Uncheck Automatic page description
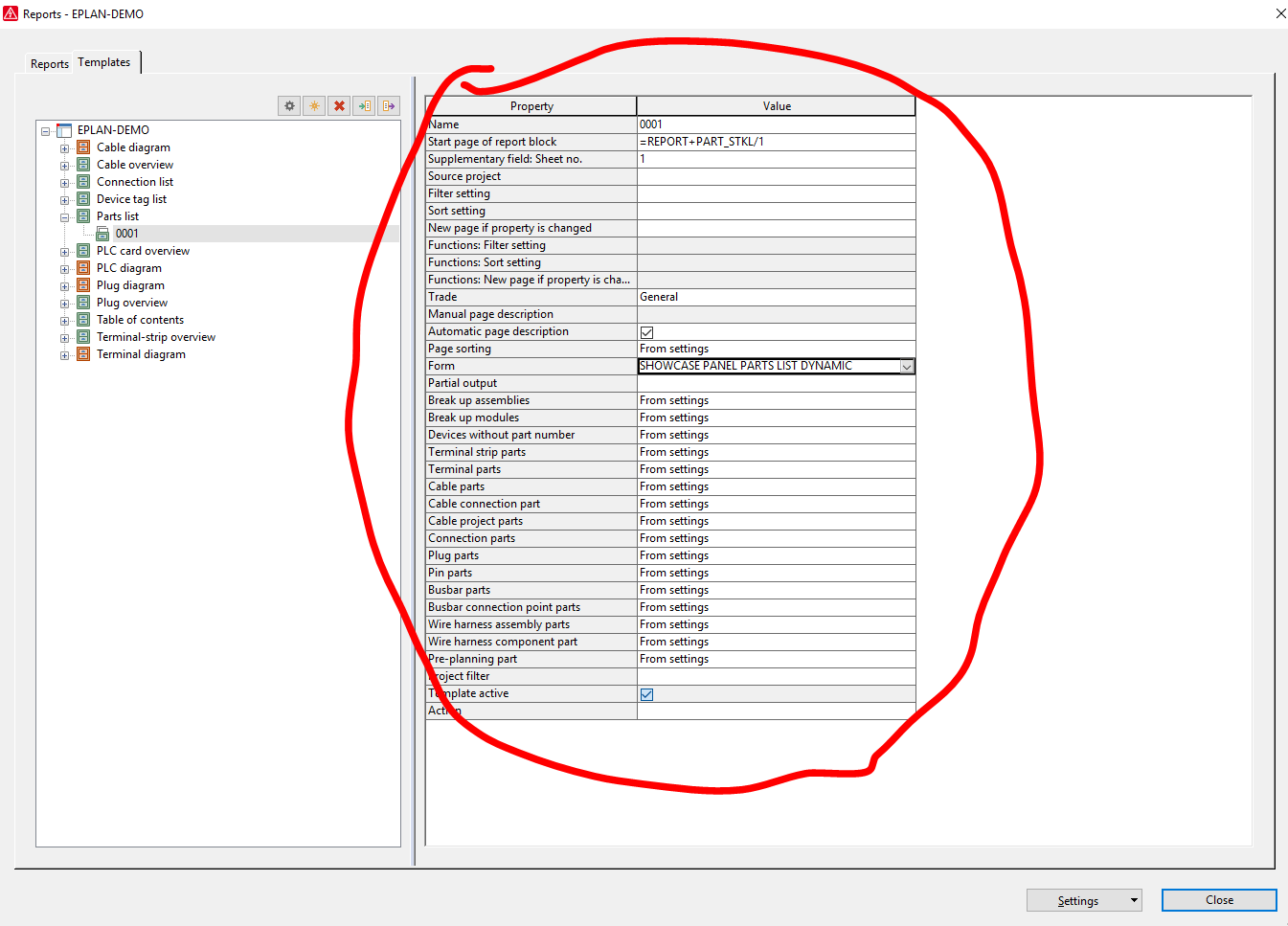 pos(646,331)
